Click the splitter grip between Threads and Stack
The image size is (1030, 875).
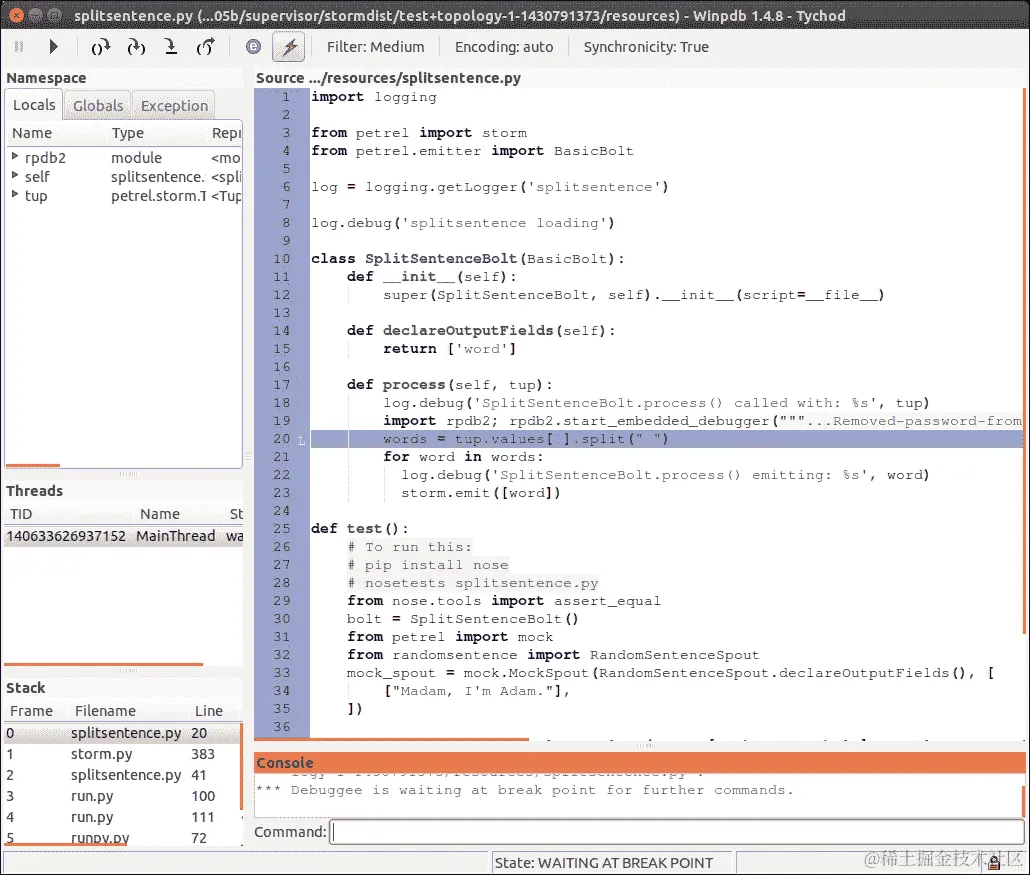tap(128, 671)
